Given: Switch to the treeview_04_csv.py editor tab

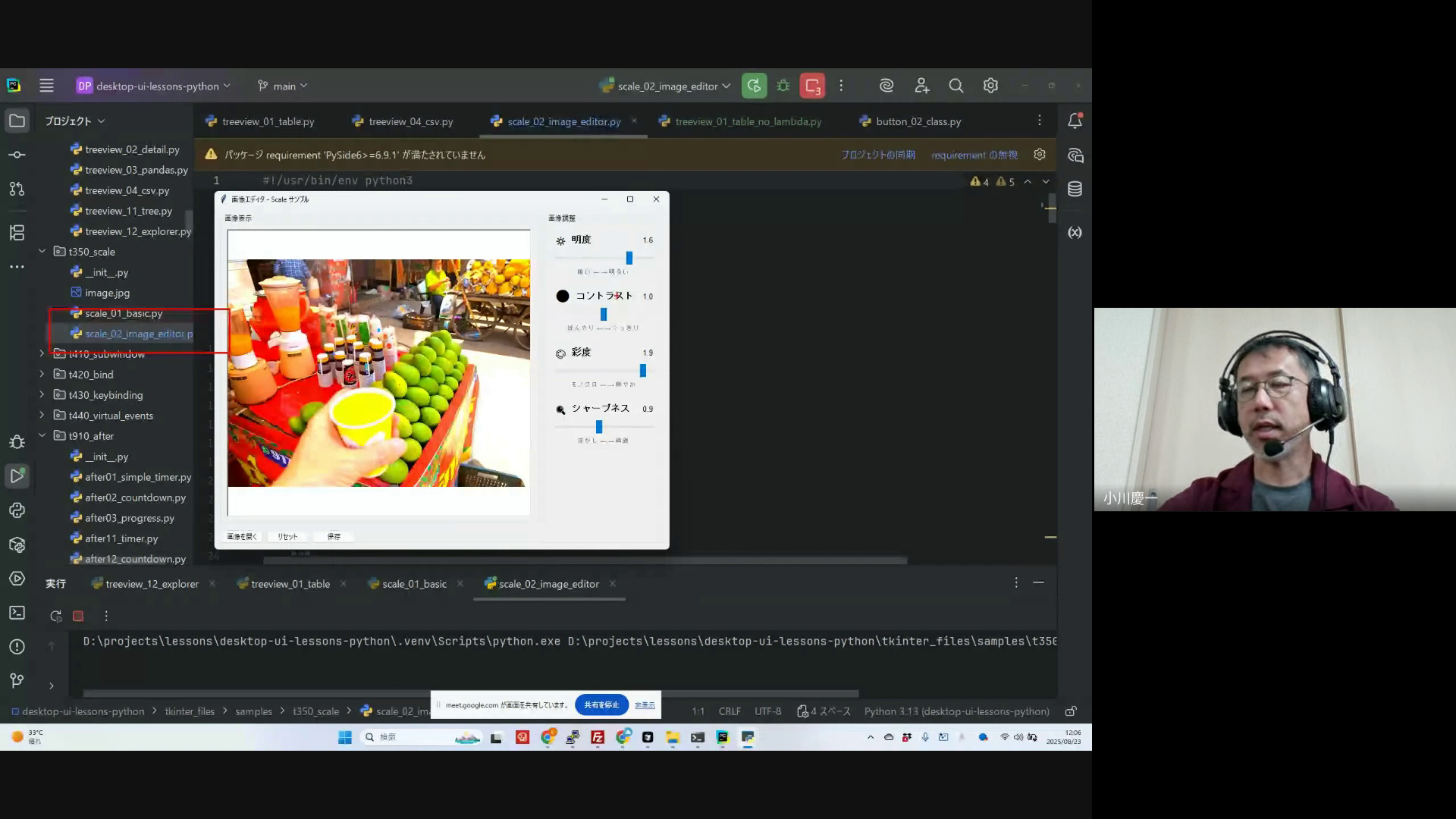Looking at the screenshot, I should 410,121.
